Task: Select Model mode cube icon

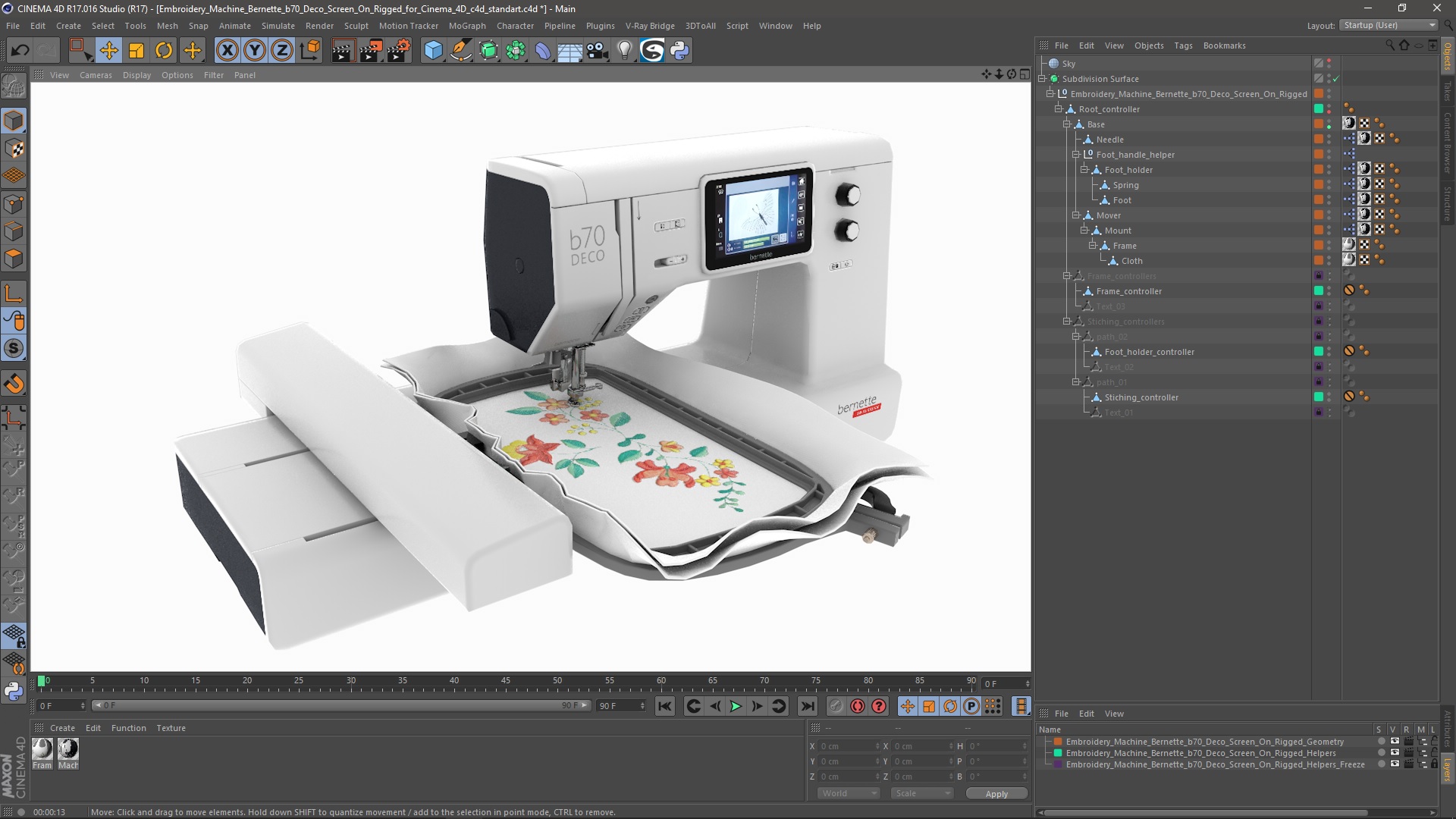Action: point(14,121)
